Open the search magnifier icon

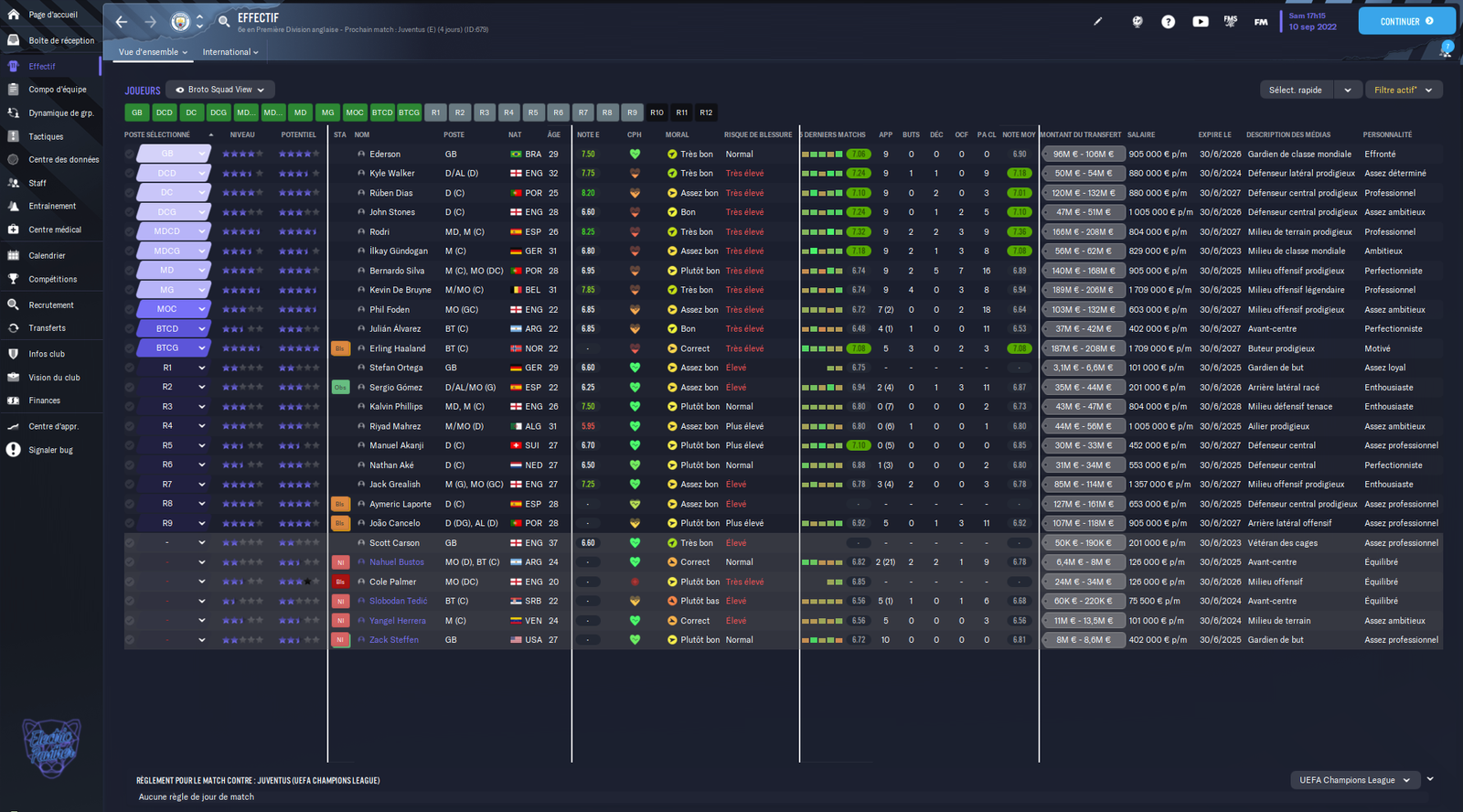pyautogui.click(x=224, y=22)
